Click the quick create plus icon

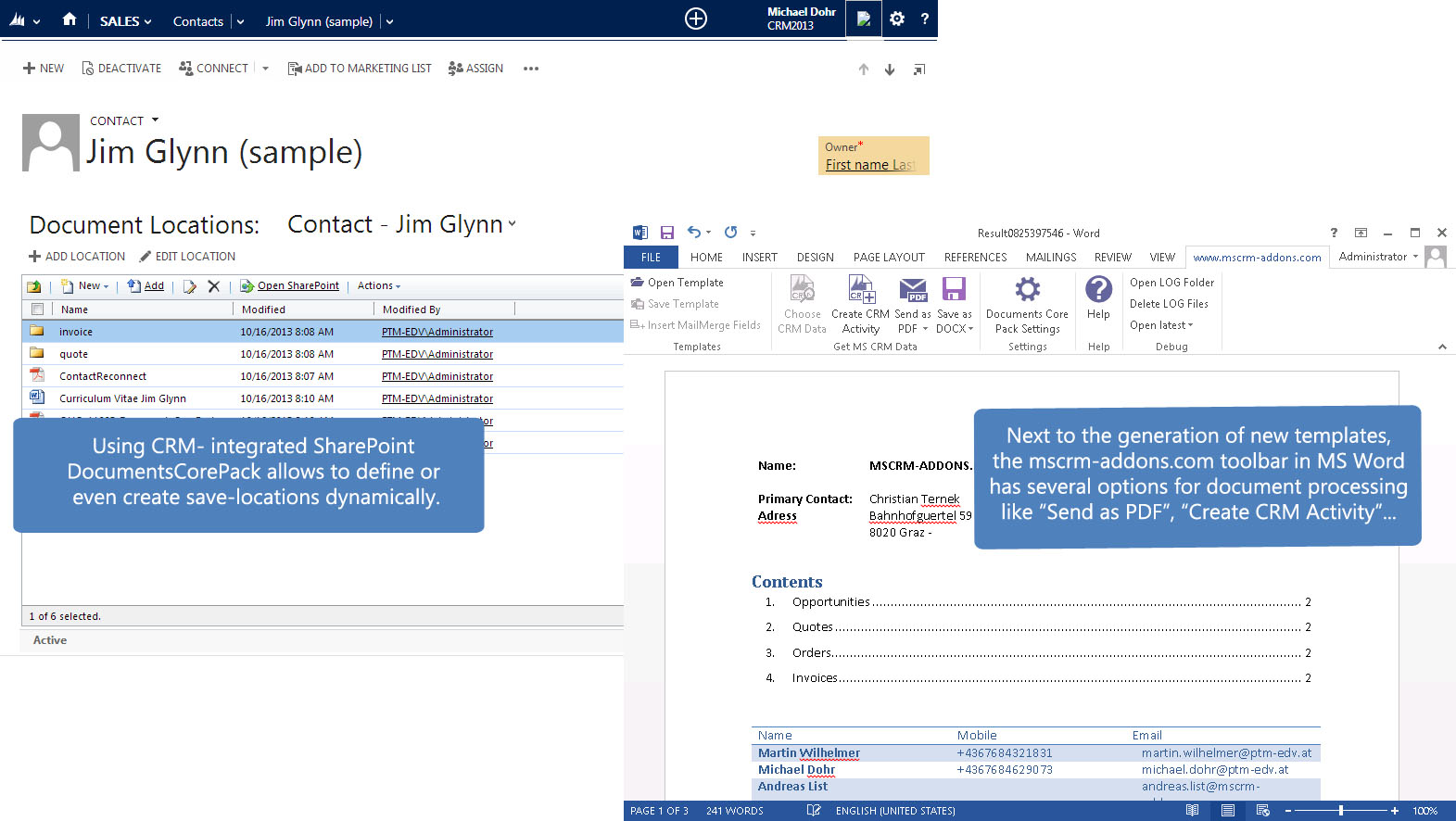tap(695, 19)
